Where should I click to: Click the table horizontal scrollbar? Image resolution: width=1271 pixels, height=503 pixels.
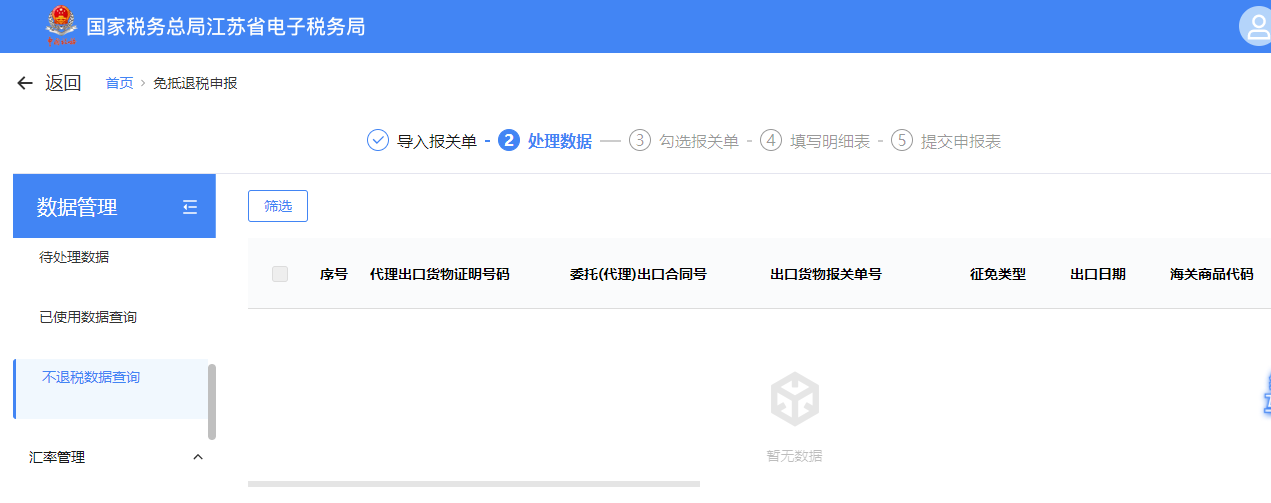473,484
